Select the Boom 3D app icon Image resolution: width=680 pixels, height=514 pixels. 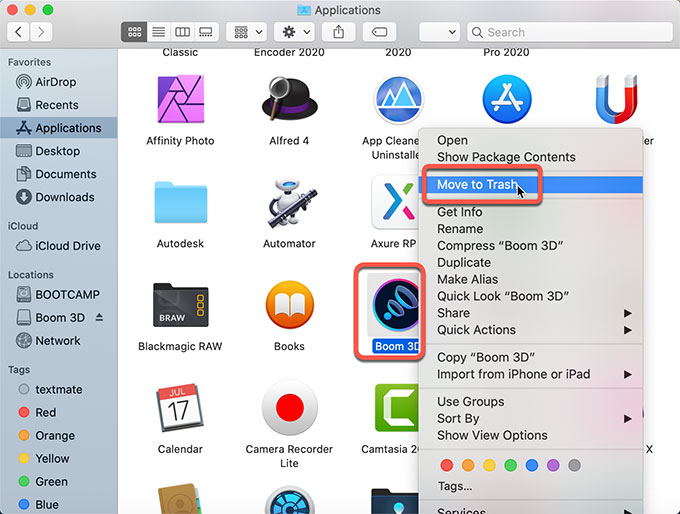395,305
